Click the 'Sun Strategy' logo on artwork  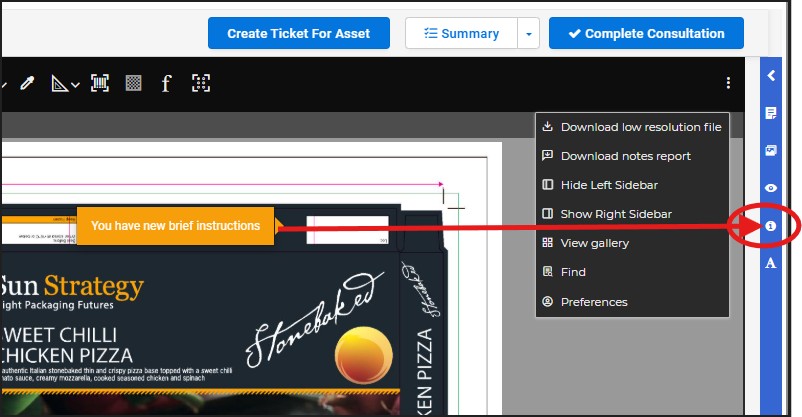(x=72, y=292)
